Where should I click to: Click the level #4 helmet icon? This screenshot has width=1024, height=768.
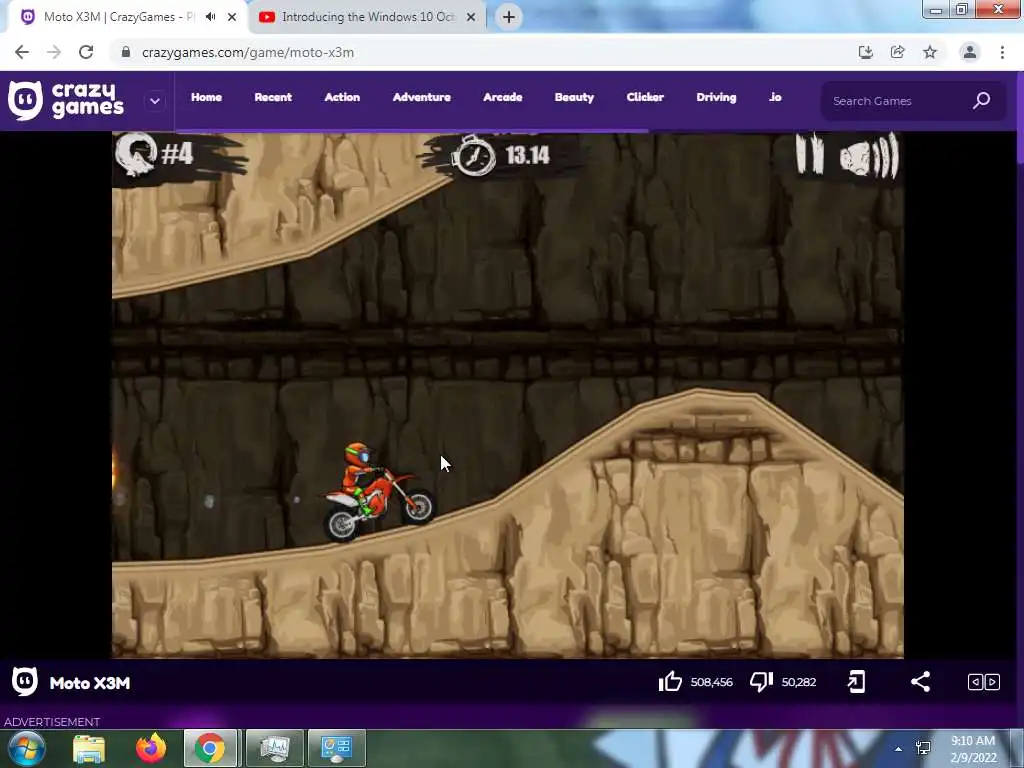(x=136, y=154)
